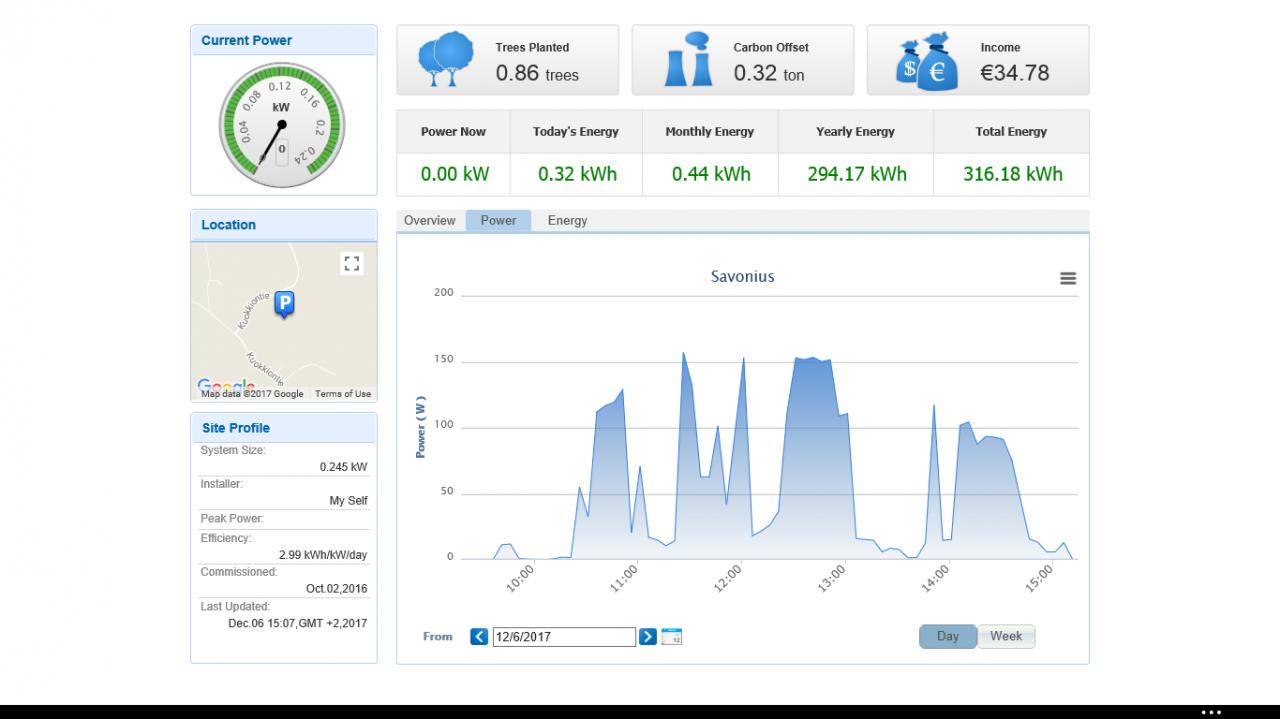Click the fullscreen icon on the map
Screen dimensions: 1280x719
(351, 264)
